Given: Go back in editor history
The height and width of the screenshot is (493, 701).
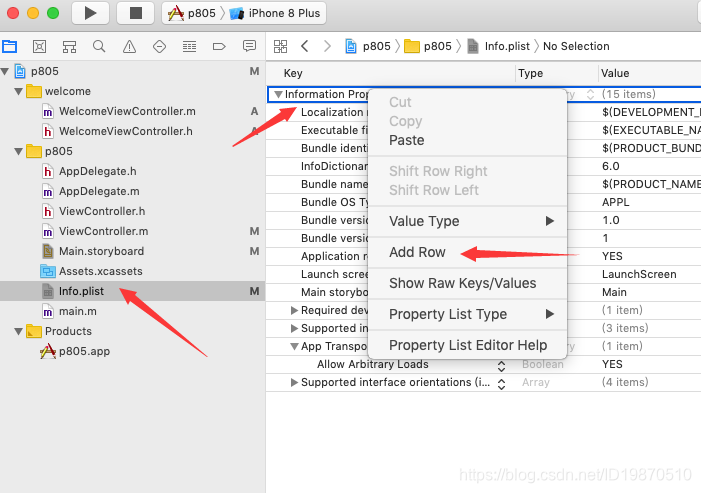Looking at the screenshot, I should (305, 46).
